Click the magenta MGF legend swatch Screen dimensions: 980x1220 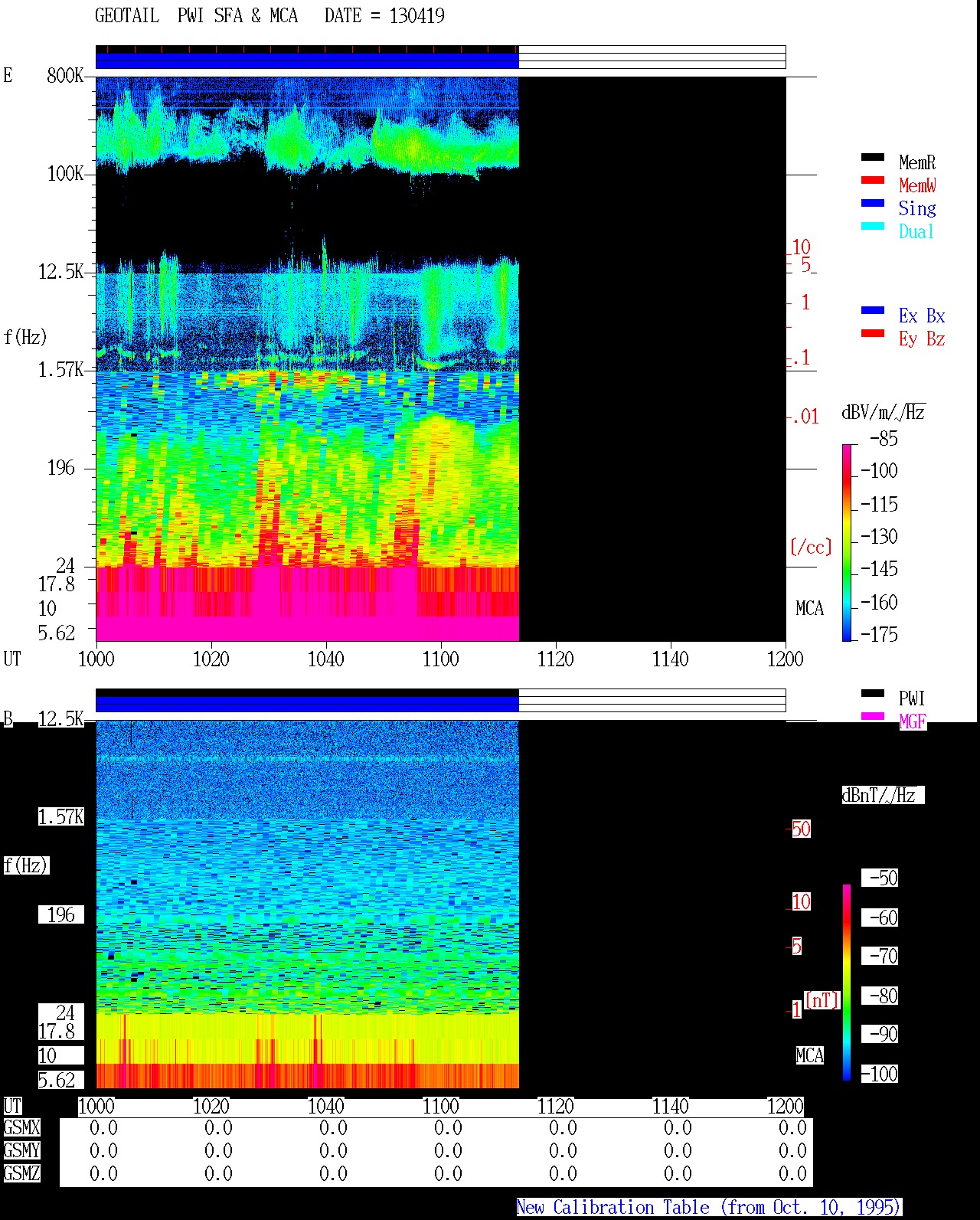(x=873, y=716)
